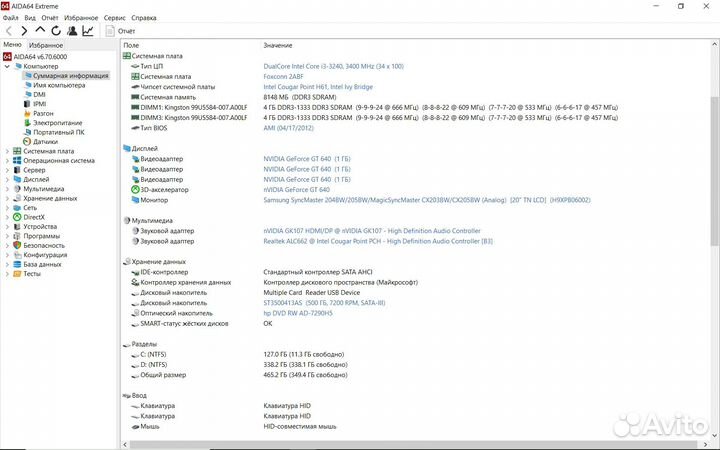The image size is (720, 450).
Task: Select the Датчики sensors tree item
Action: coord(45,141)
